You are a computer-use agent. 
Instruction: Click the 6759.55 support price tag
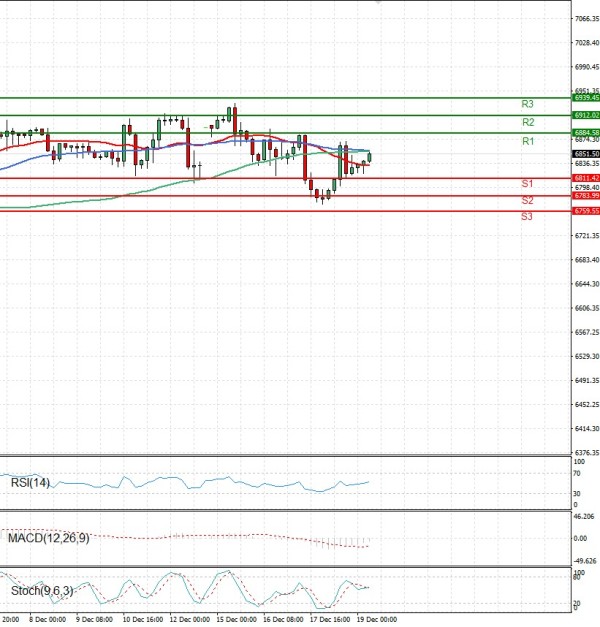click(585, 212)
